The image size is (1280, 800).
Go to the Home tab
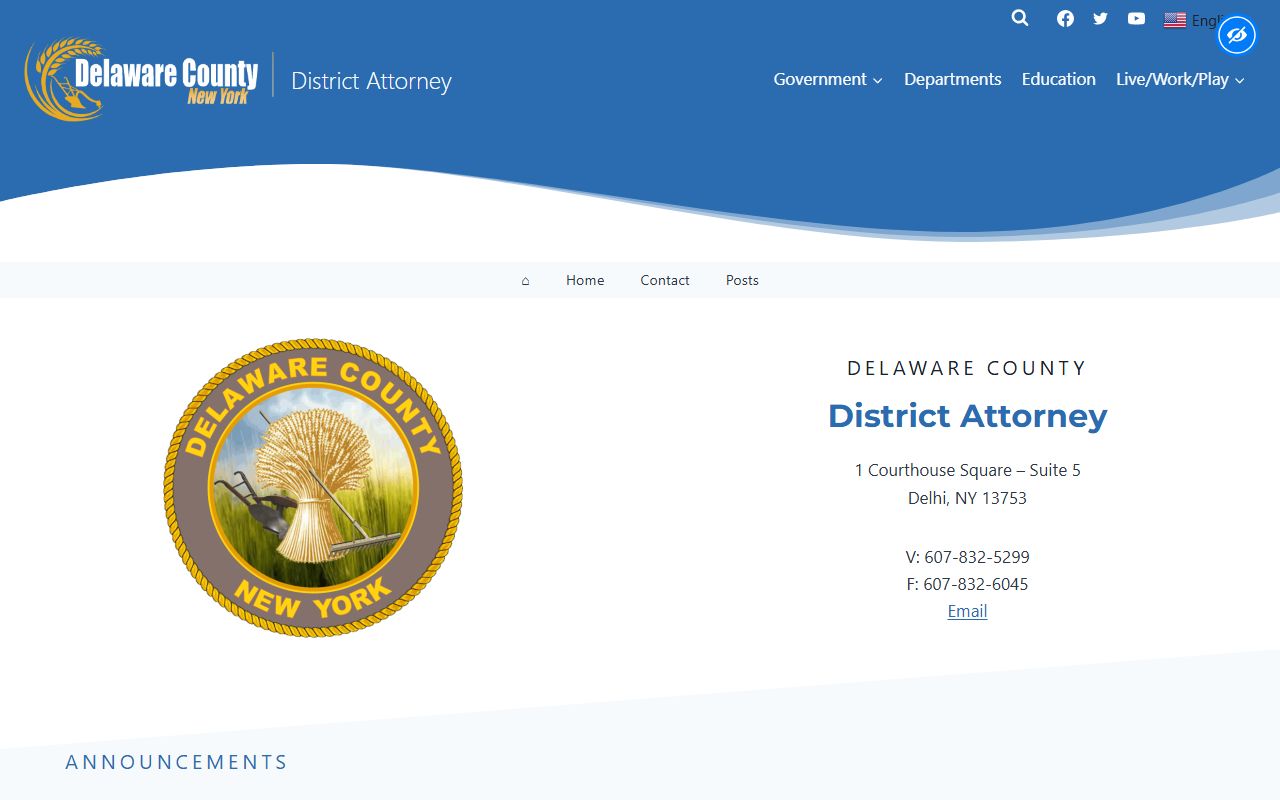(585, 280)
